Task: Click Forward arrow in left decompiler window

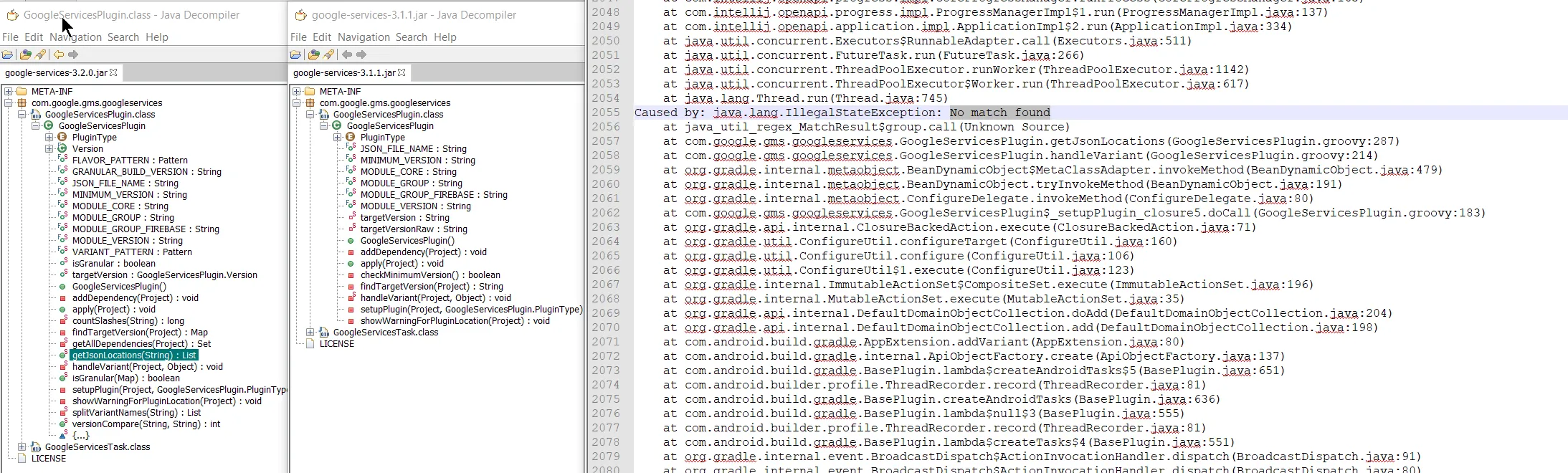Action: (73, 55)
